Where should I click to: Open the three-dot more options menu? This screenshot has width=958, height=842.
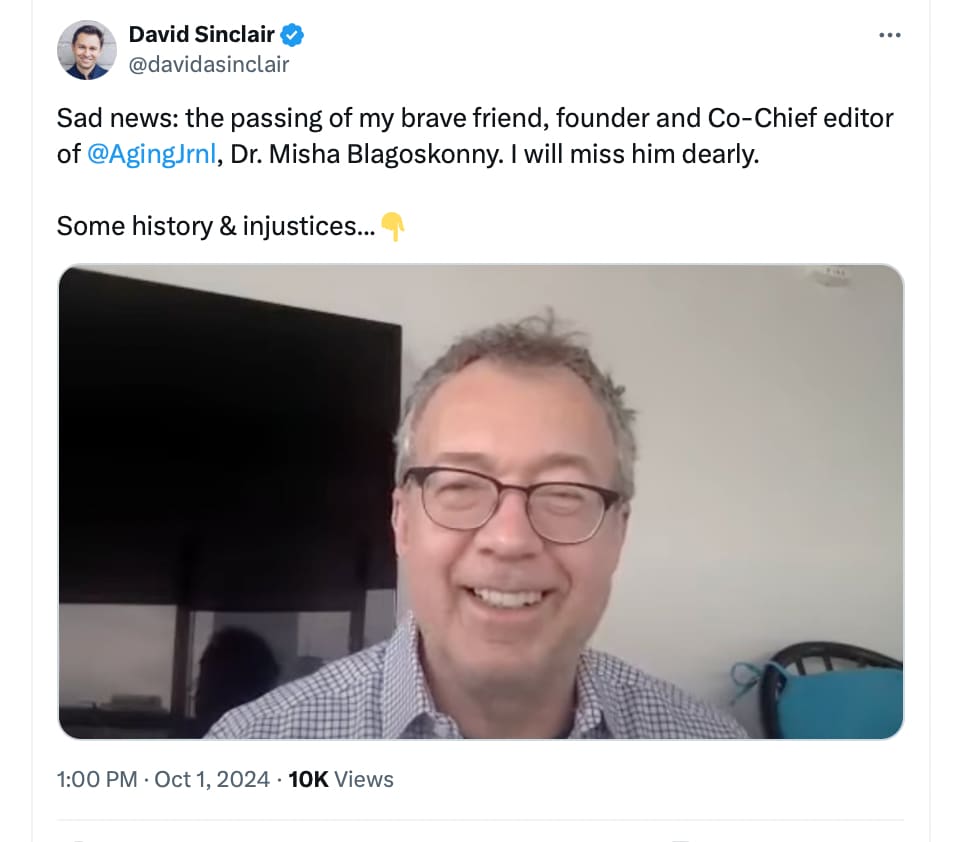[889, 35]
